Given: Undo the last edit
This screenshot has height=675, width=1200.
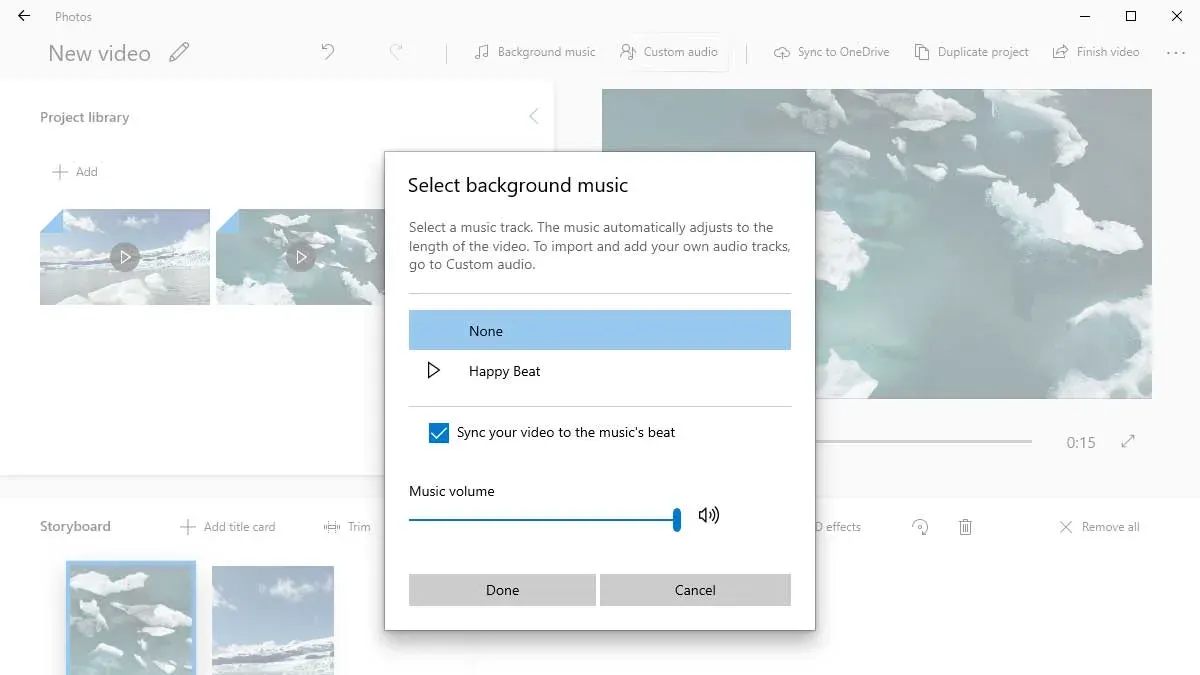Looking at the screenshot, I should [328, 52].
